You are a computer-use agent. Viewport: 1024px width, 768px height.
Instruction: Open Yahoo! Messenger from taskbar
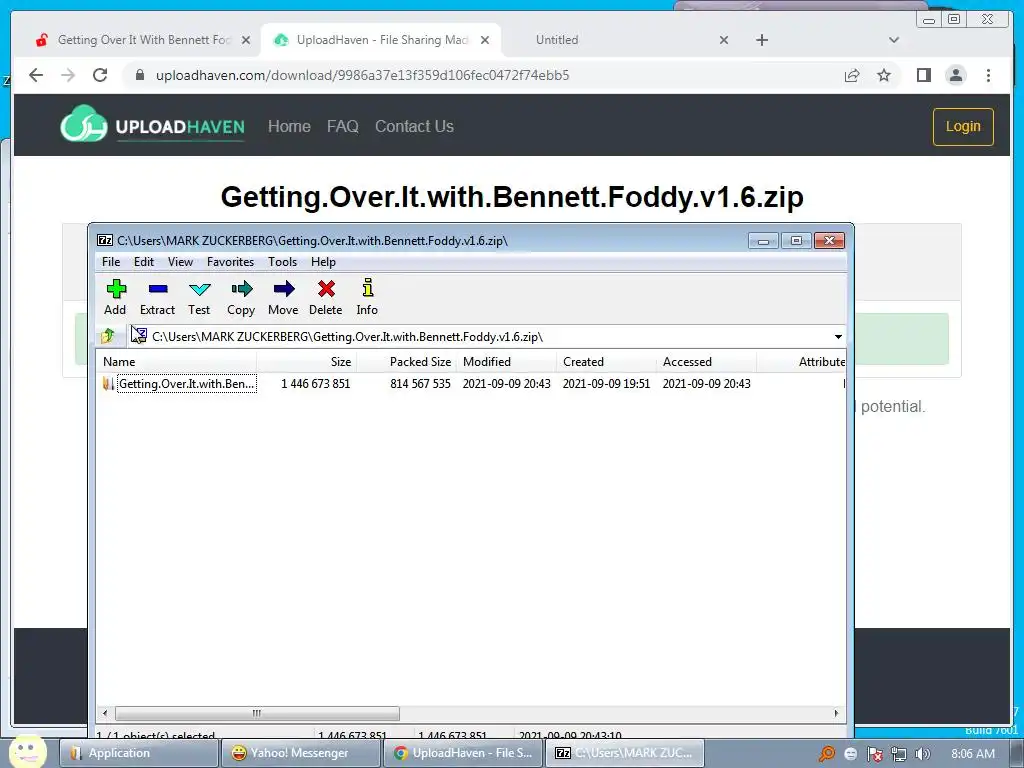pos(299,753)
